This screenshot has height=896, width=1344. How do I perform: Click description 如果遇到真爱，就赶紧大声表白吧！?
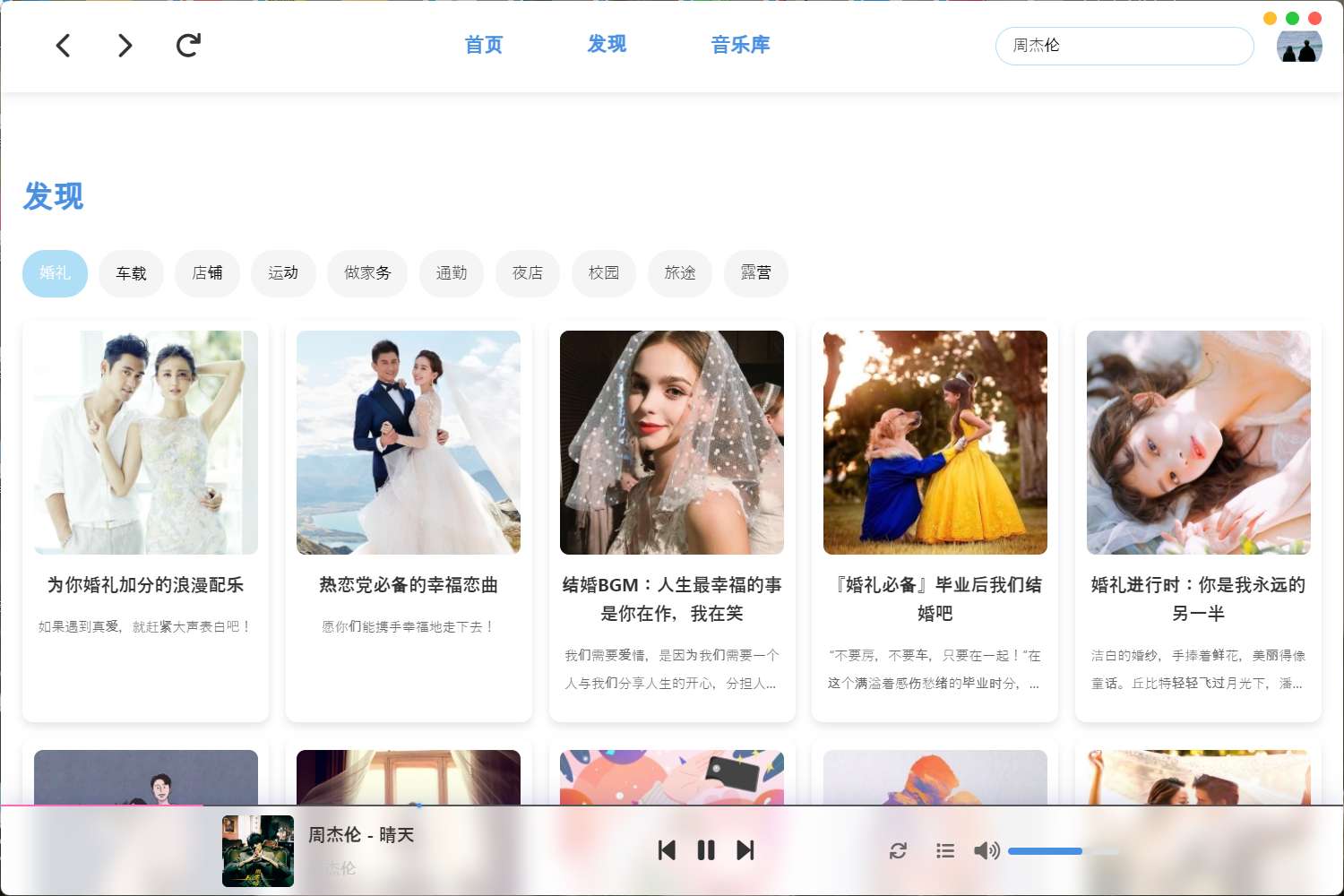pos(146,627)
